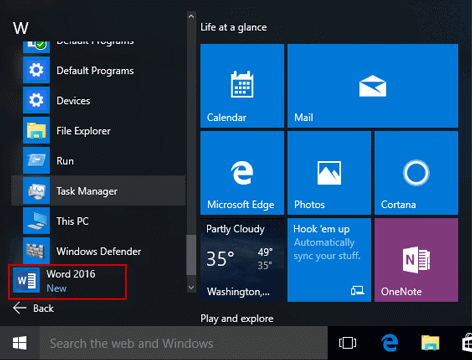Open the Hook 'em up sync tile
This screenshot has height=360, width=472.
[329, 260]
